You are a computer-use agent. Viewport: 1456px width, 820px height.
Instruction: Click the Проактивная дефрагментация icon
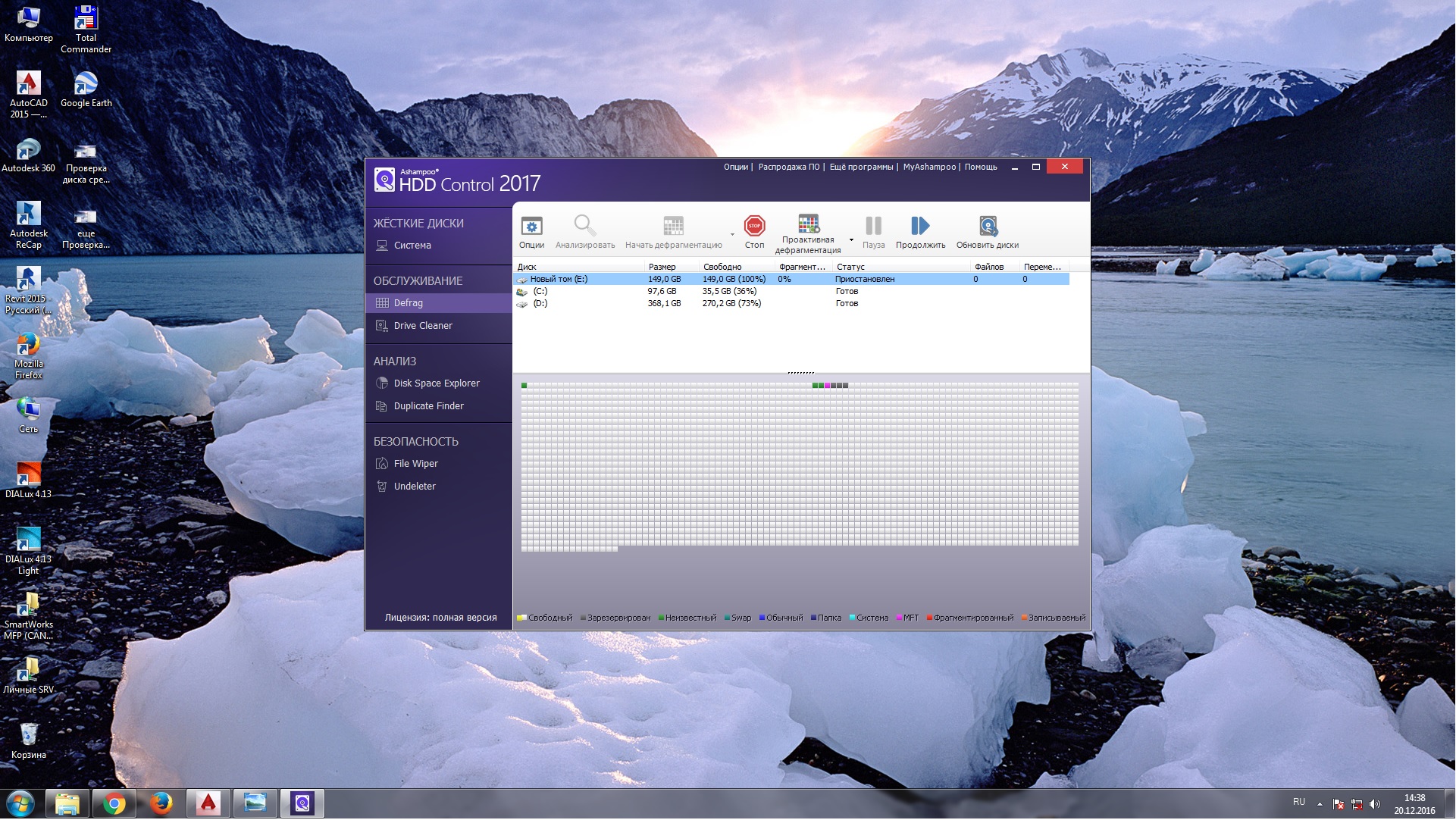pyautogui.click(x=808, y=224)
